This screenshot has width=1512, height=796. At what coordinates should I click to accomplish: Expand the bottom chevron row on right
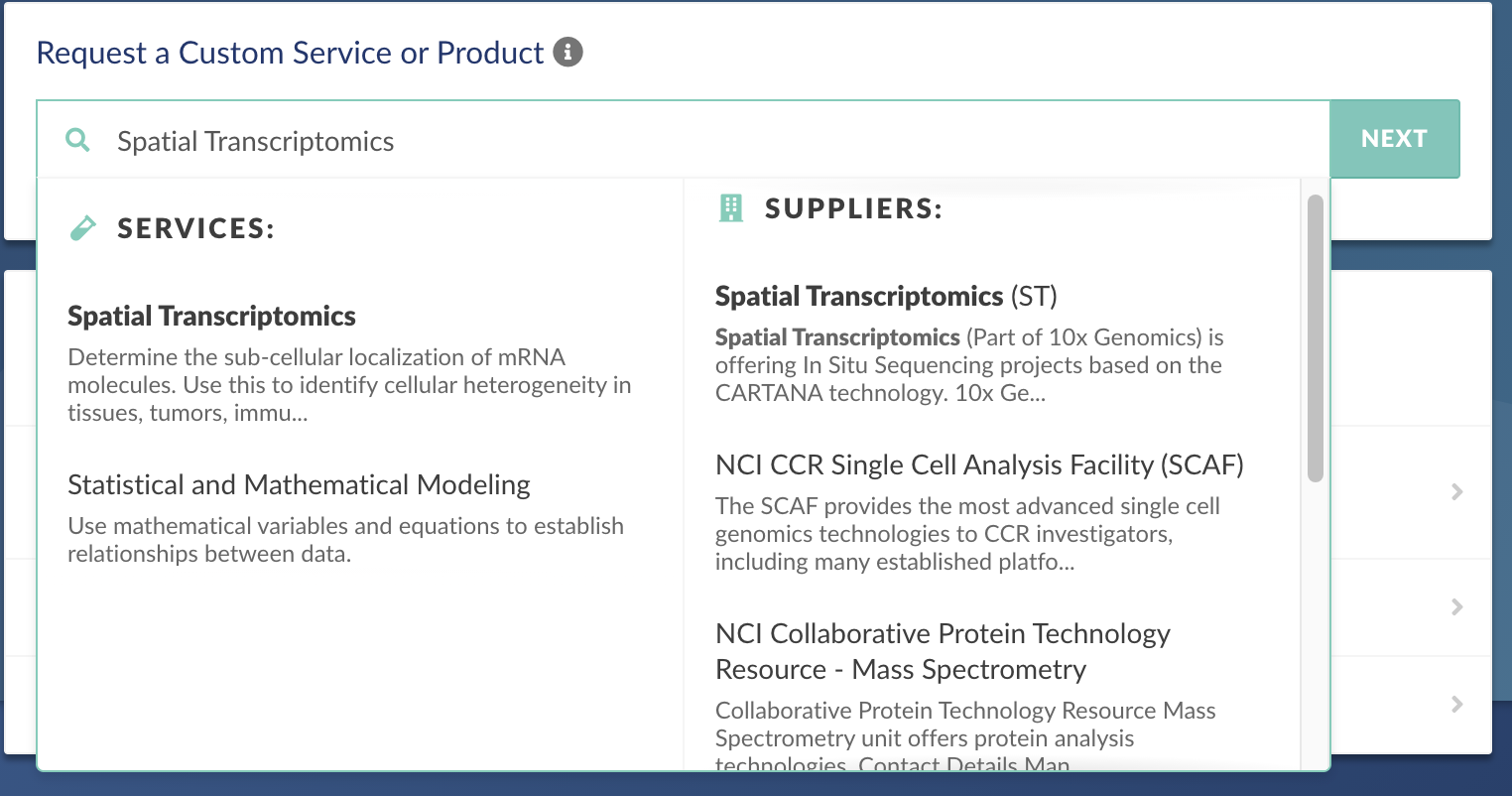tap(1456, 704)
